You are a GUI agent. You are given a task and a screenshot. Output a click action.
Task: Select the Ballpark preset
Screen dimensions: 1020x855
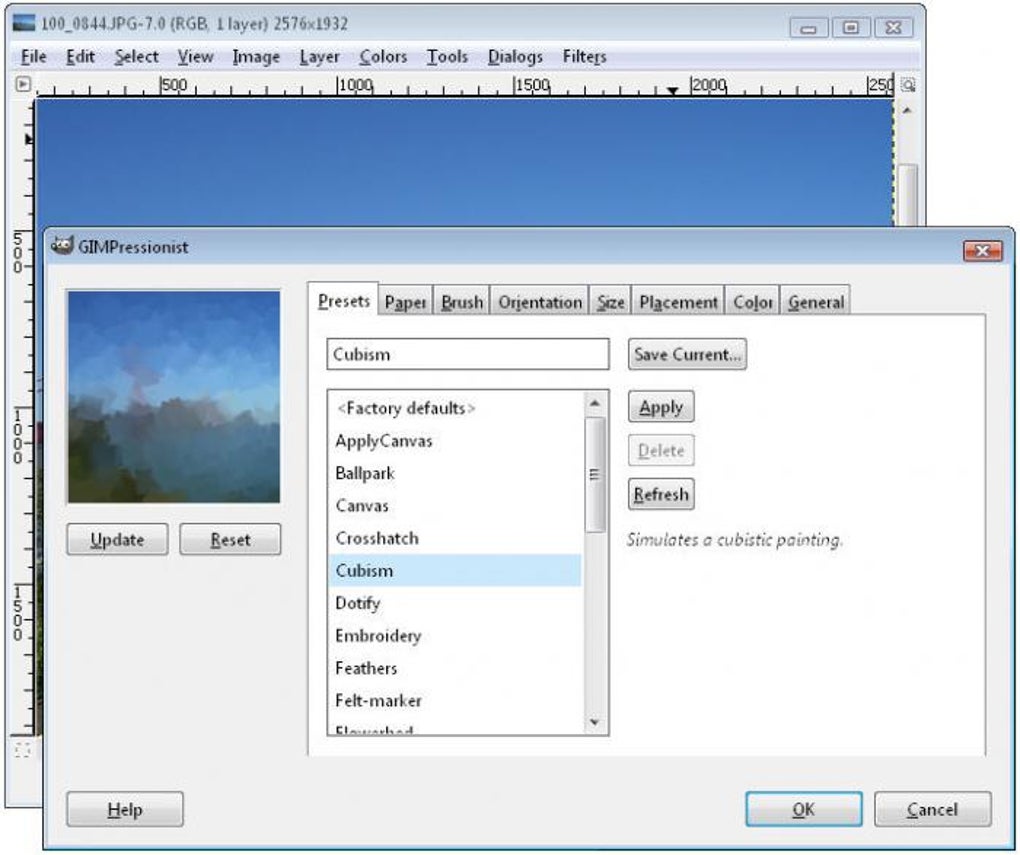[x=455, y=473]
